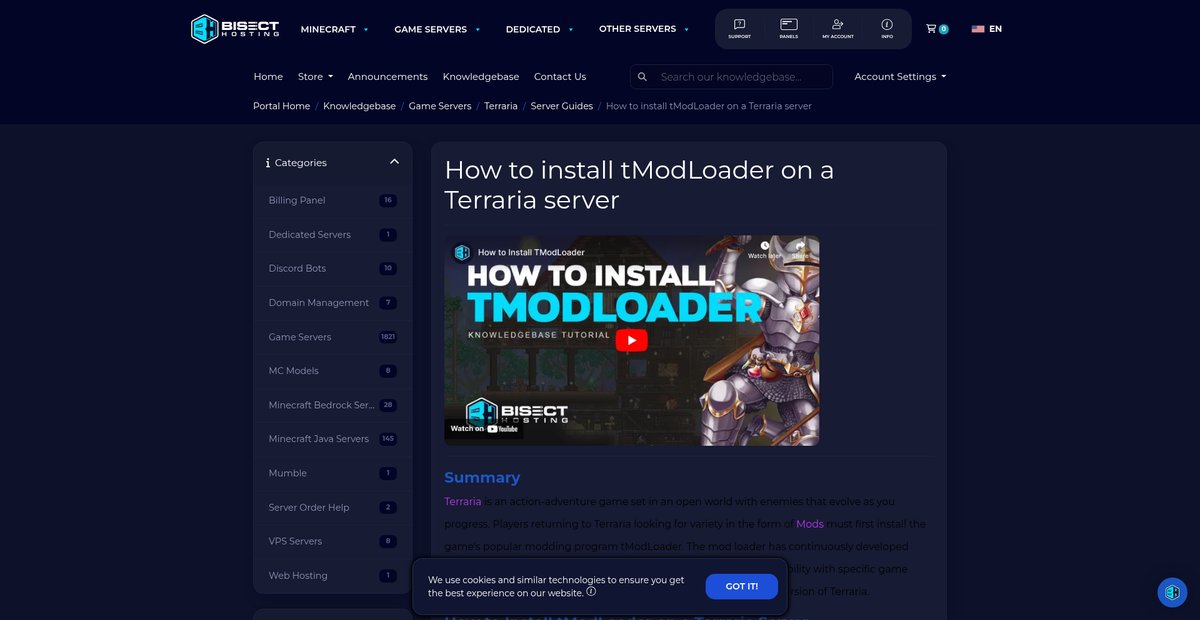Expand the Minecraft dropdown menu

(x=334, y=29)
